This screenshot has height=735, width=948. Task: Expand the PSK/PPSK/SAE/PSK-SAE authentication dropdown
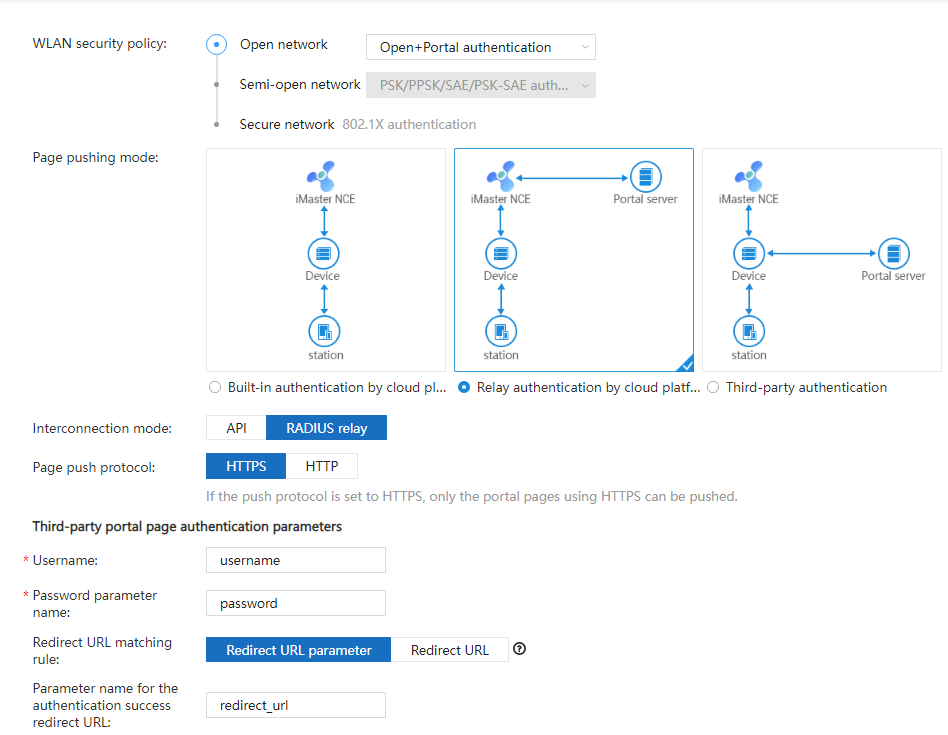[x=480, y=85]
